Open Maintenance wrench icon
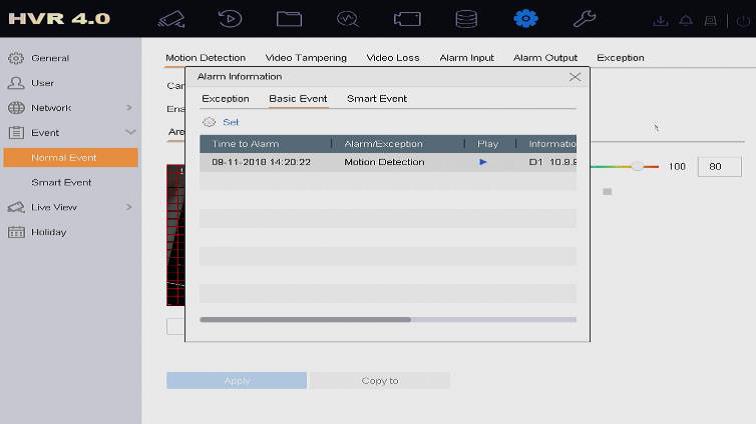Viewport: 756px width, 424px height. [584, 19]
